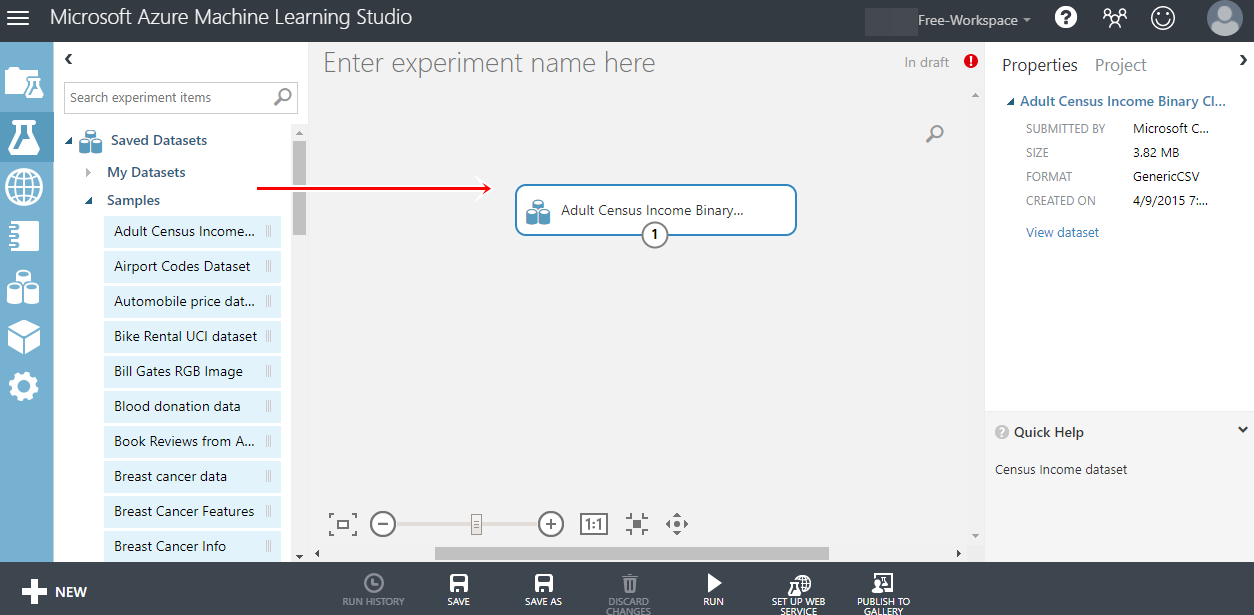Click the zoom slider handle
The width and height of the screenshot is (1254, 615).
[477, 524]
